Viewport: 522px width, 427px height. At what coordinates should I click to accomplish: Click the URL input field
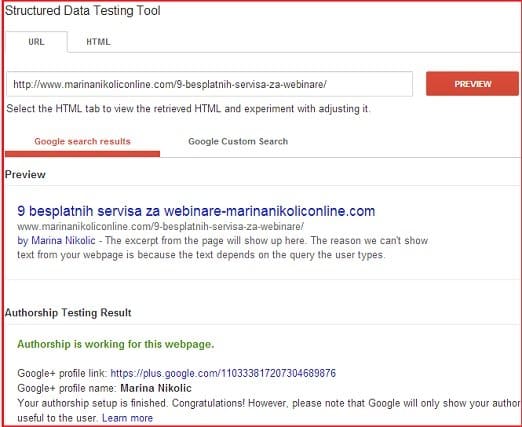(209, 84)
